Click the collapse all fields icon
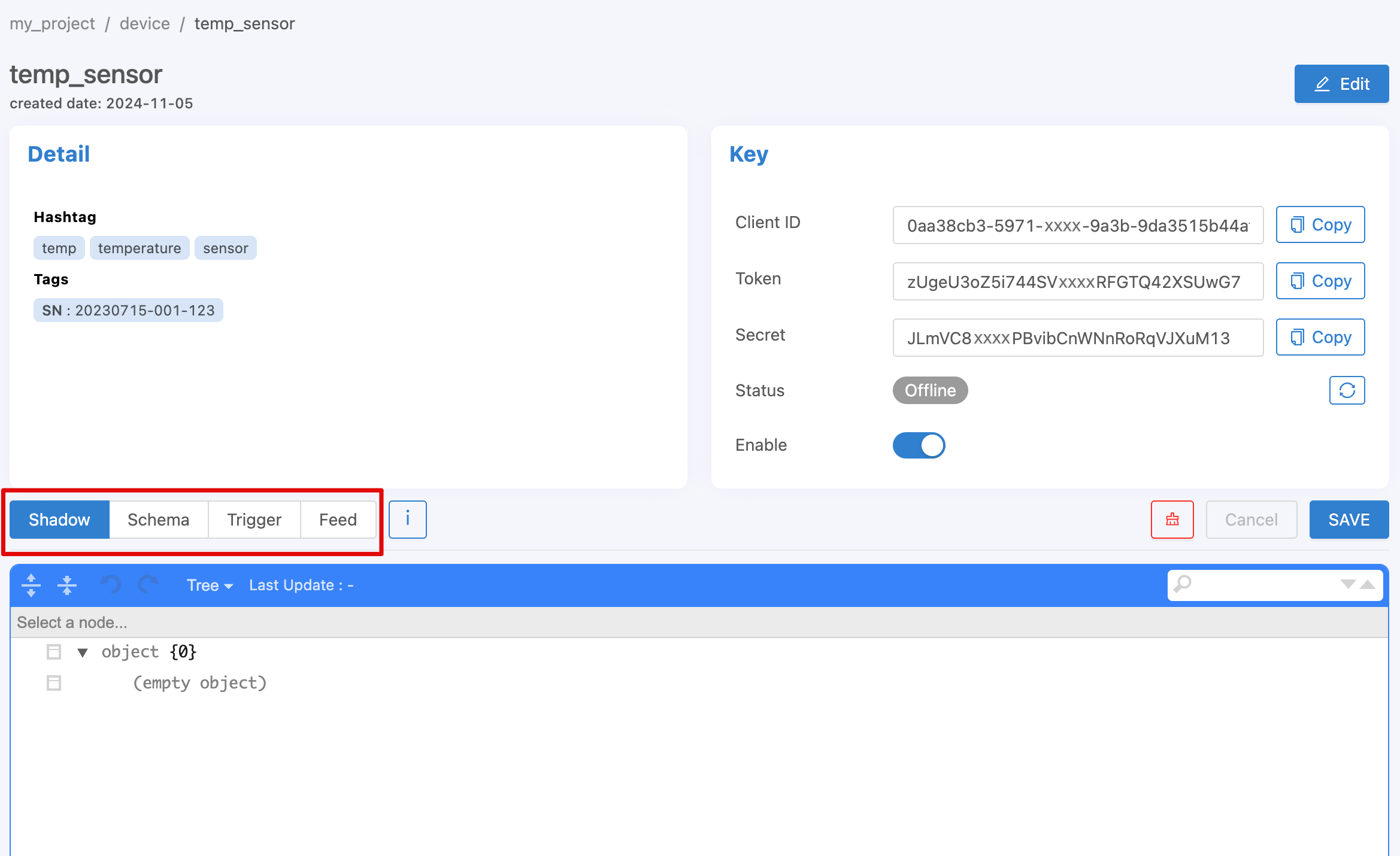Image resolution: width=1400 pixels, height=856 pixels. tap(67, 585)
